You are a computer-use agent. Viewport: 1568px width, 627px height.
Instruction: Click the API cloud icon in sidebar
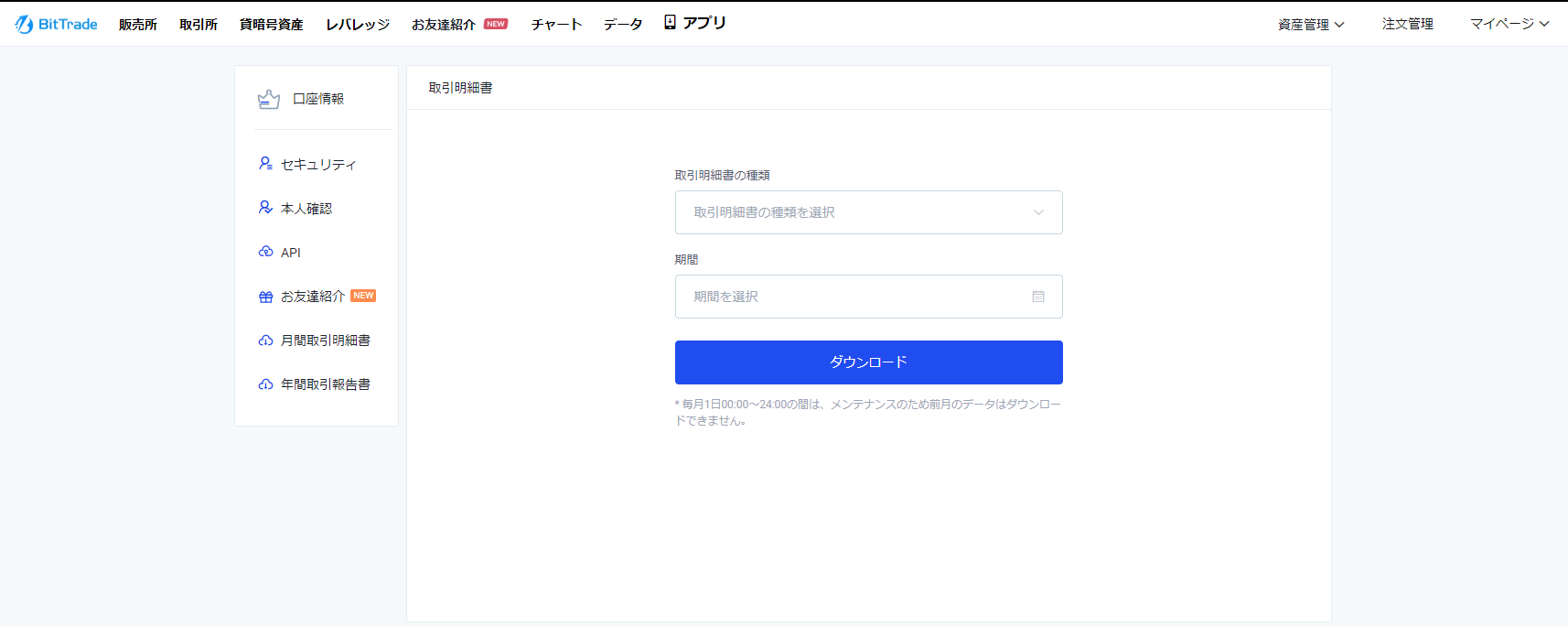[x=265, y=252]
